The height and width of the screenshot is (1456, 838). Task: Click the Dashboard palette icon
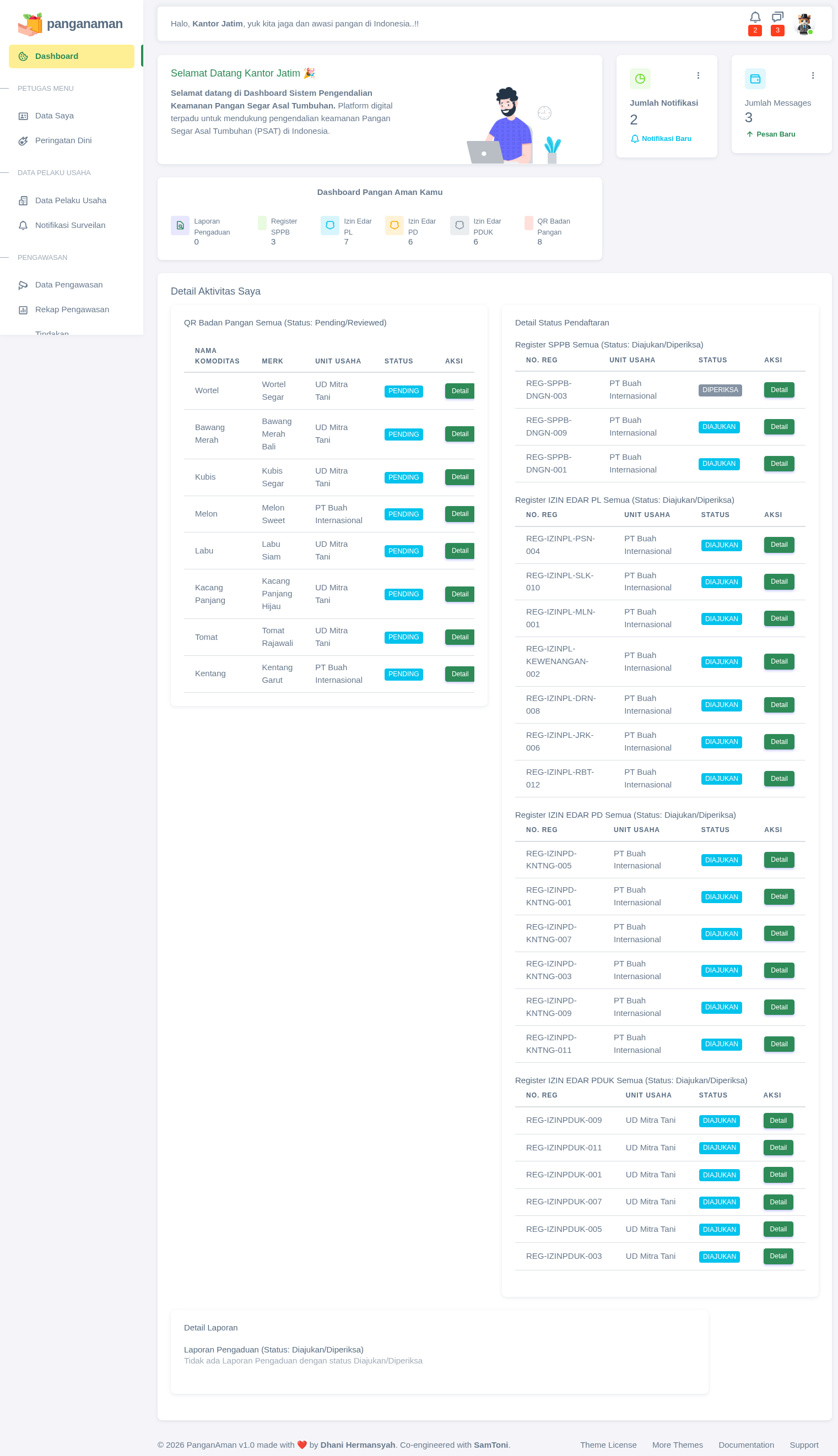23,56
